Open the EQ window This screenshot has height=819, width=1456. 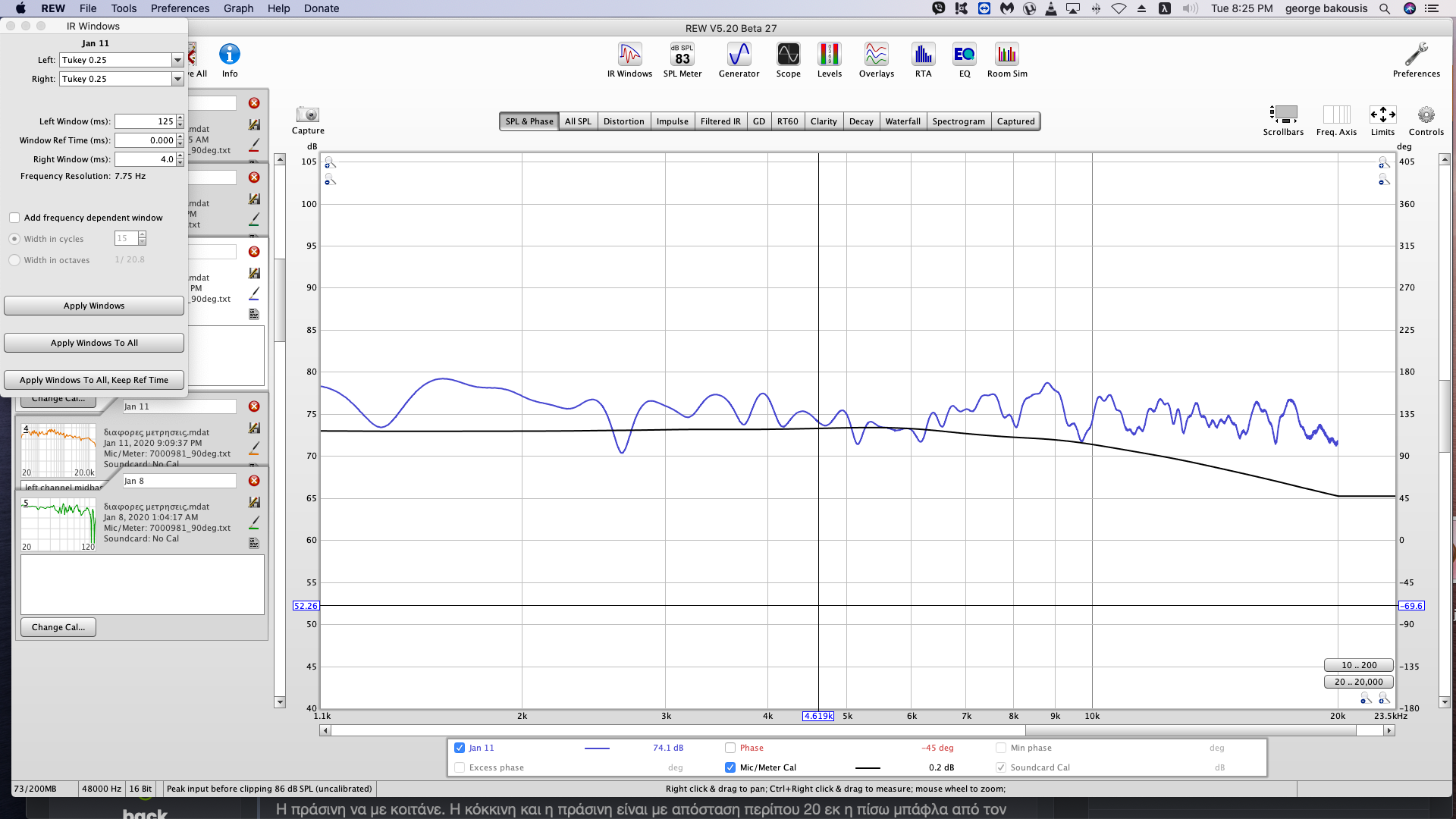tap(965, 60)
